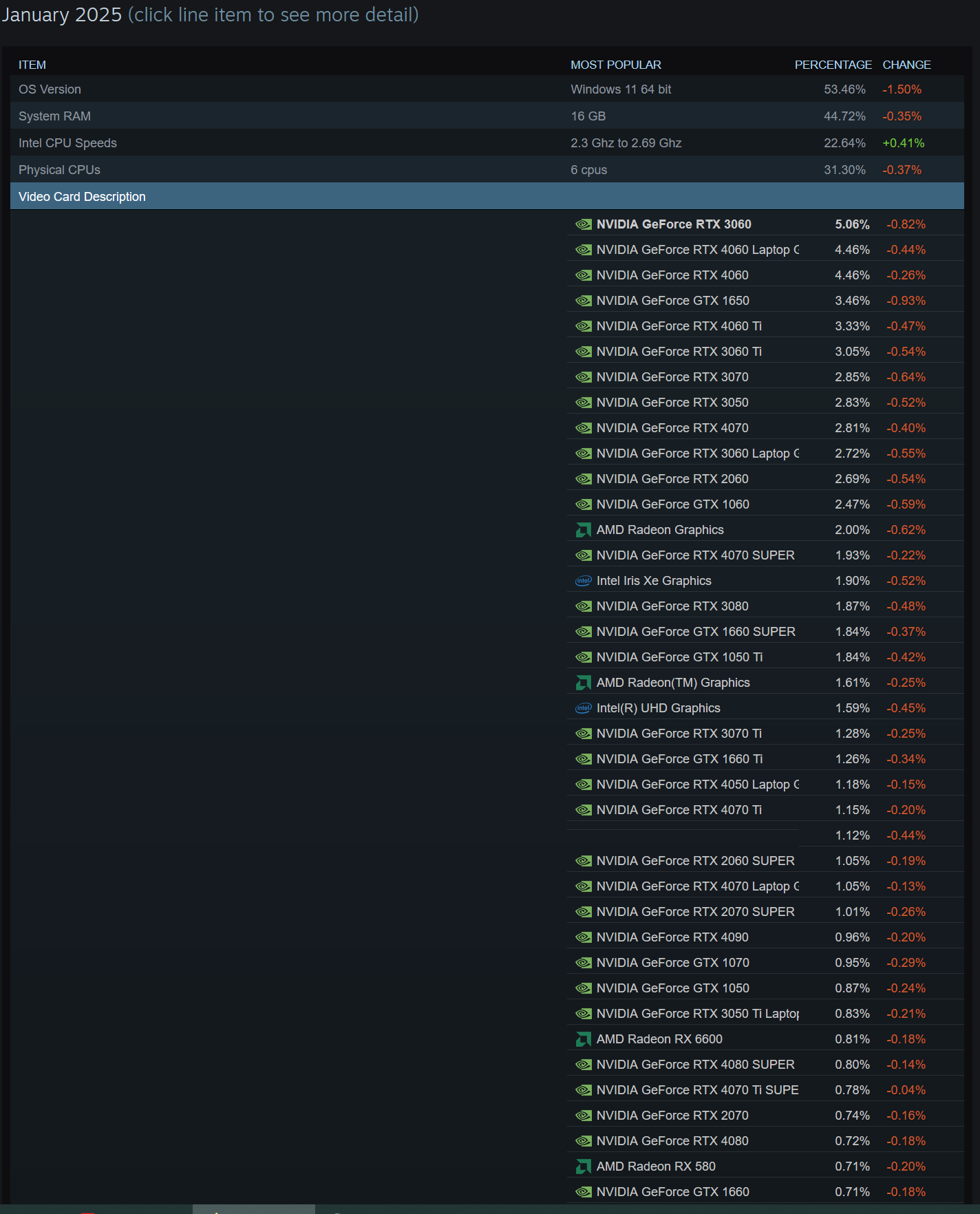Collapse the Video Card Description section
Image resolution: width=980 pixels, height=1214 pixels.
(x=487, y=197)
